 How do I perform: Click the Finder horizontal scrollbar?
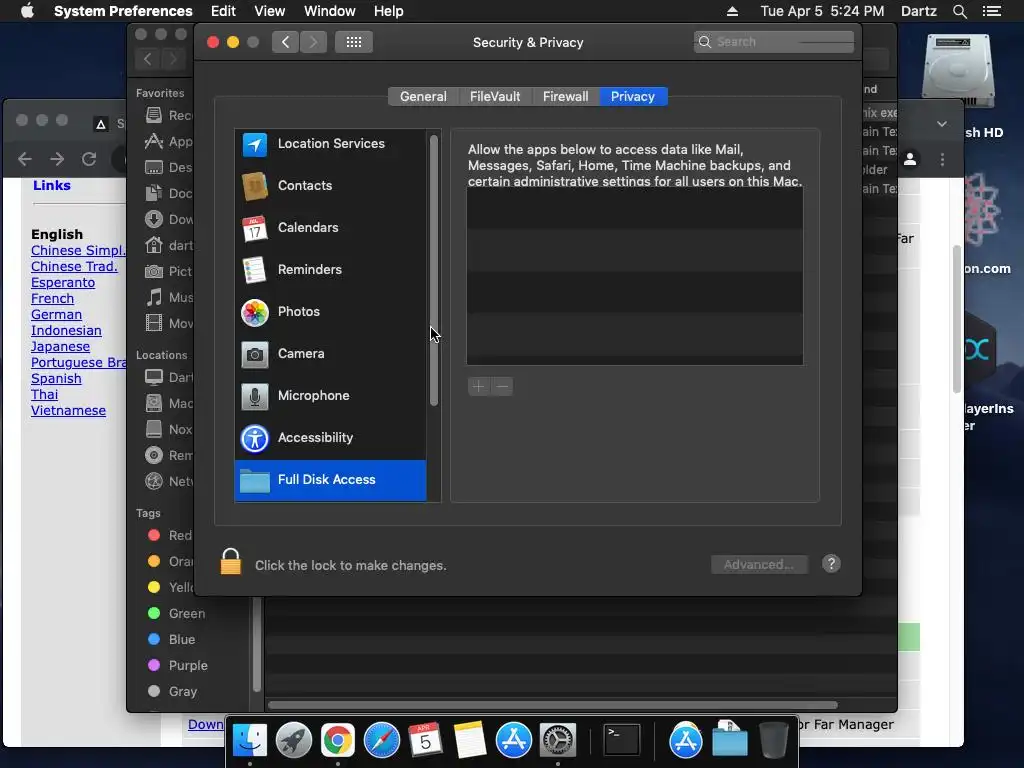pos(552,705)
